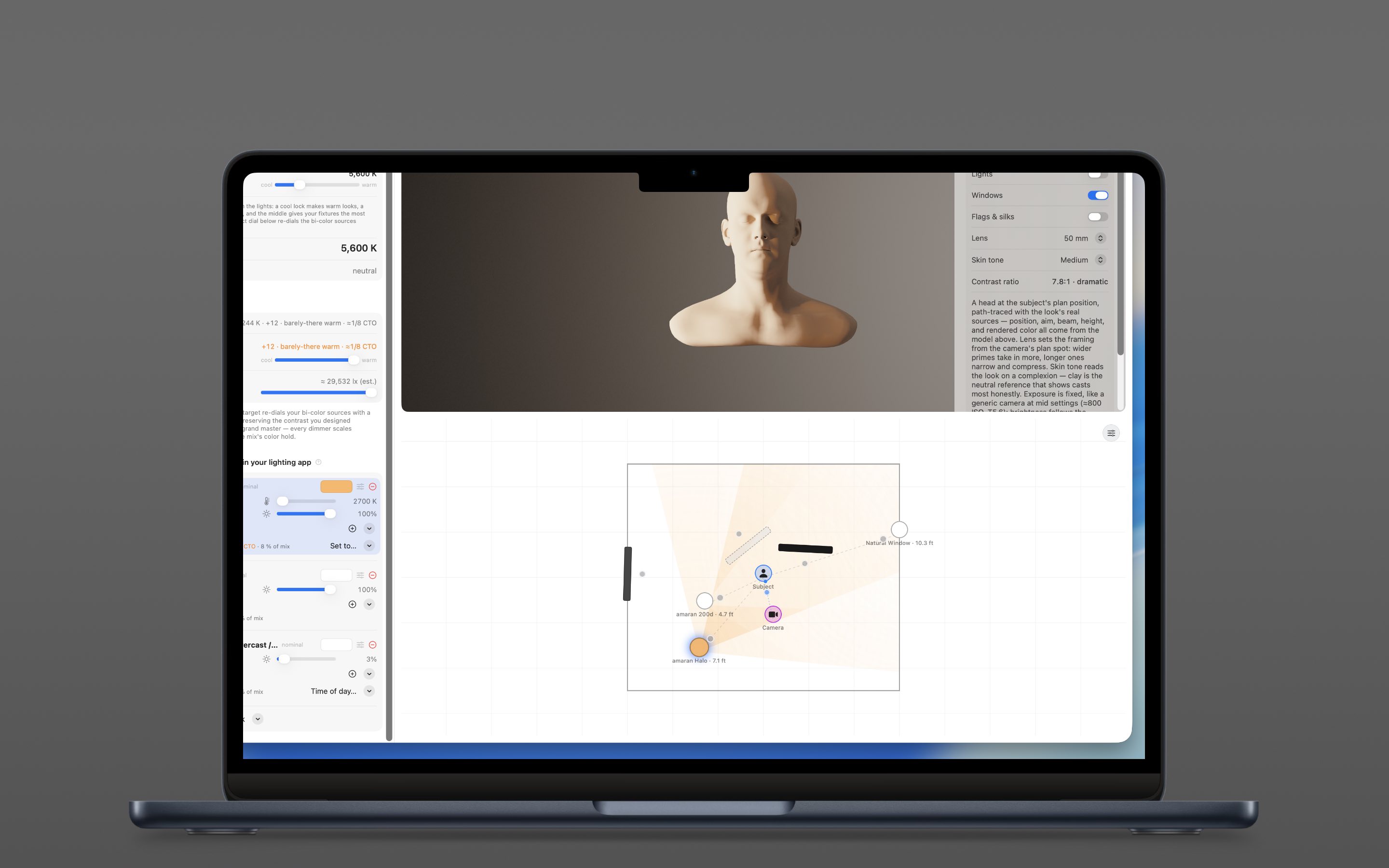Remove the middle light row
The height and width of the screenshot is (868, 1389).
tap(372, 575)
